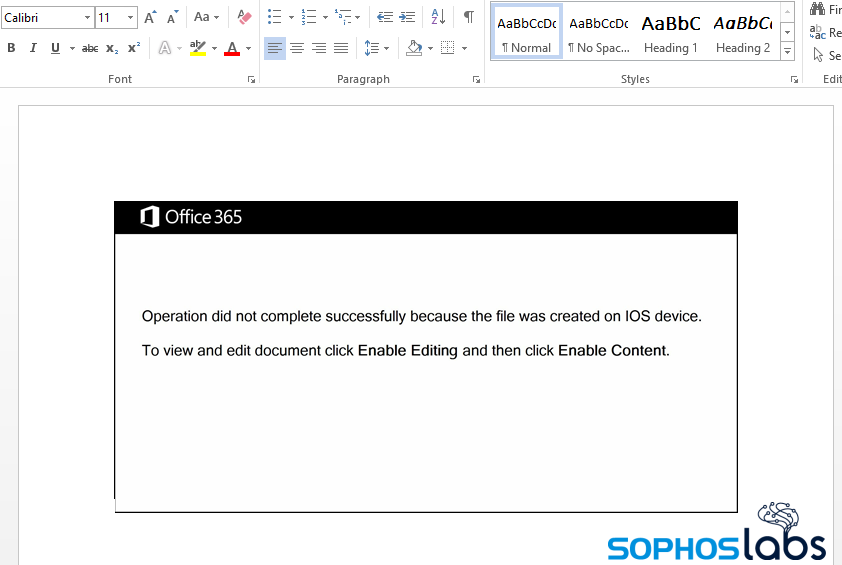Click the Shrink Font icon
This screenshot has width=842, height=565.
point(172,17)
